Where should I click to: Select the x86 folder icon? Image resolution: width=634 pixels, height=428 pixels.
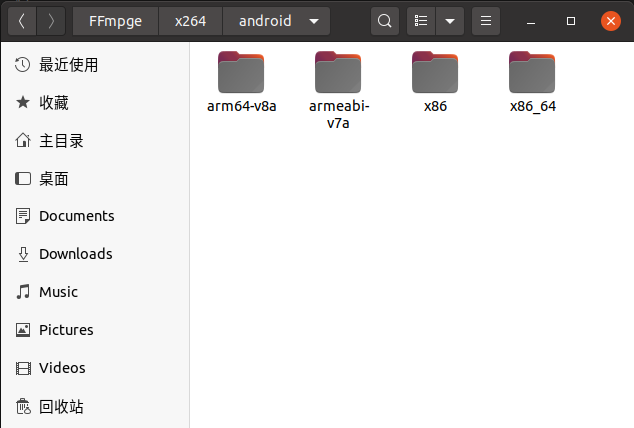click(435, 72)
